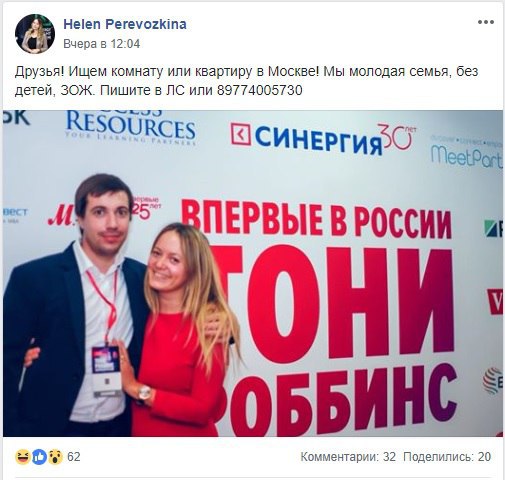Click the man's conference badge in photo
505x480 pixels.
pos(106,371)
